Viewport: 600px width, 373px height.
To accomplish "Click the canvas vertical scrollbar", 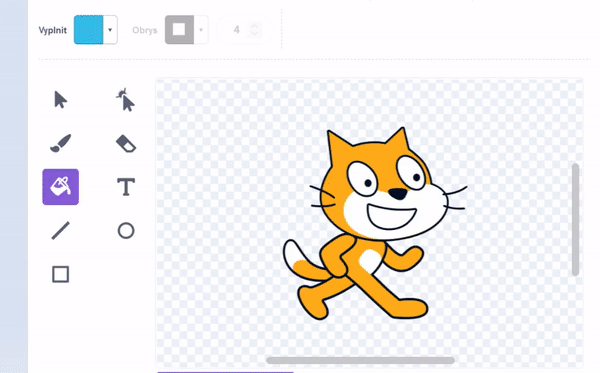I will coord(575,220).
